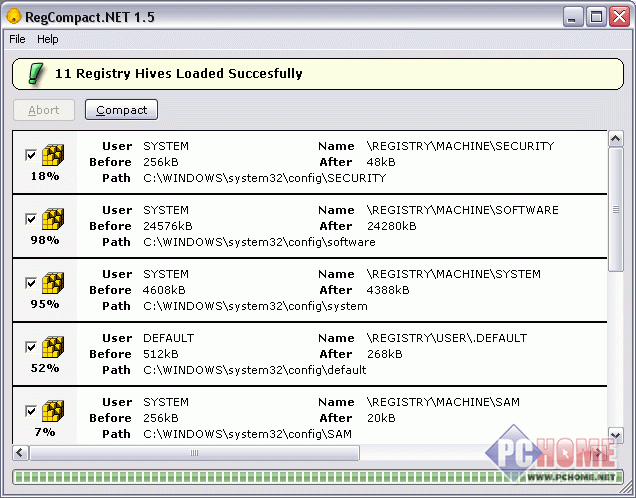Click the 512kB before size value
This screenshot has width=636, height=498.
coord(161,354)
